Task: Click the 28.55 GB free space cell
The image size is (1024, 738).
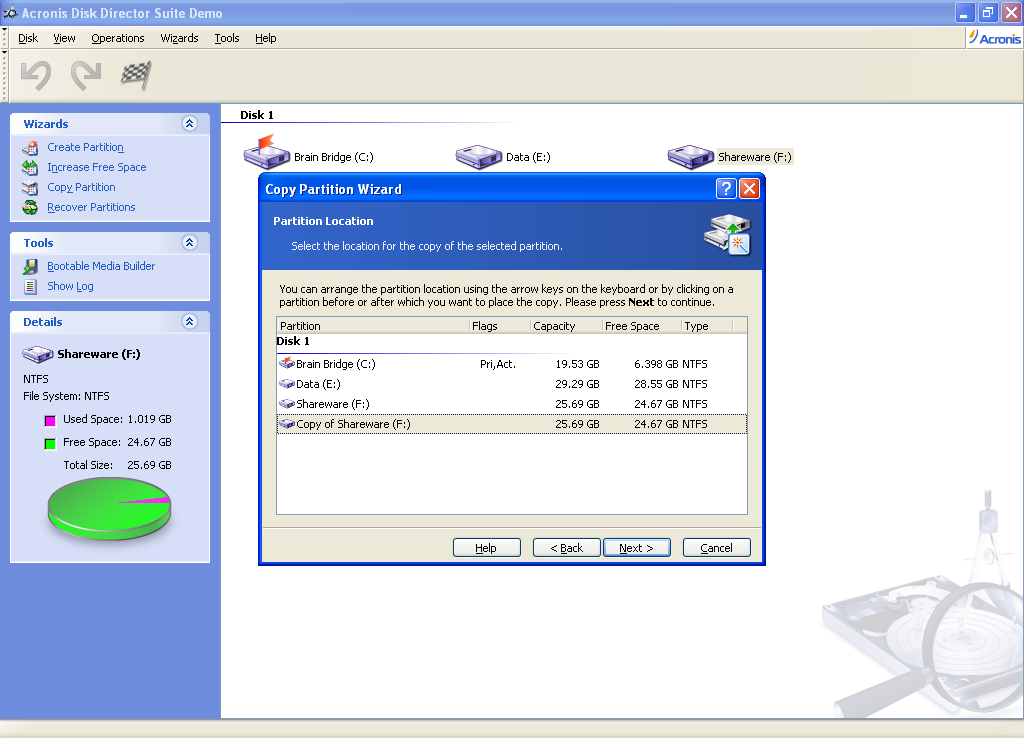Action: tap(656, 384)
